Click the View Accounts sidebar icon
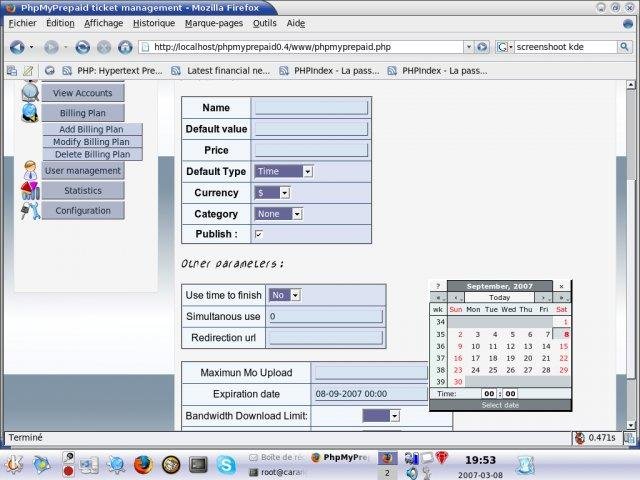Viewport: 640px width, 480px height. tap(30, 92)
